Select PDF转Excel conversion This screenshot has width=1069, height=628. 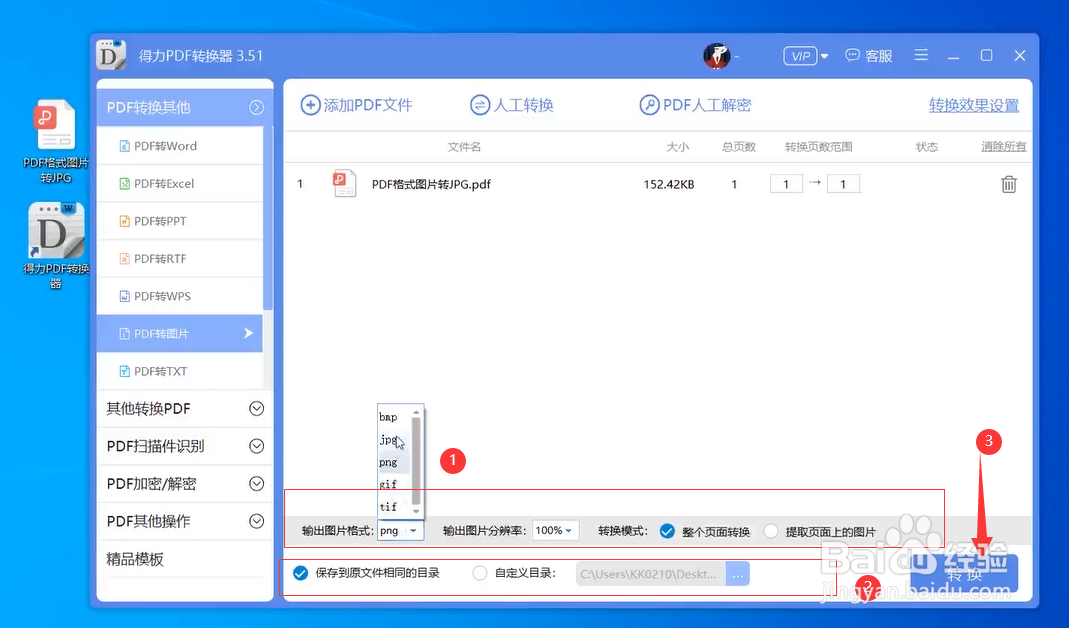[180, 183]
